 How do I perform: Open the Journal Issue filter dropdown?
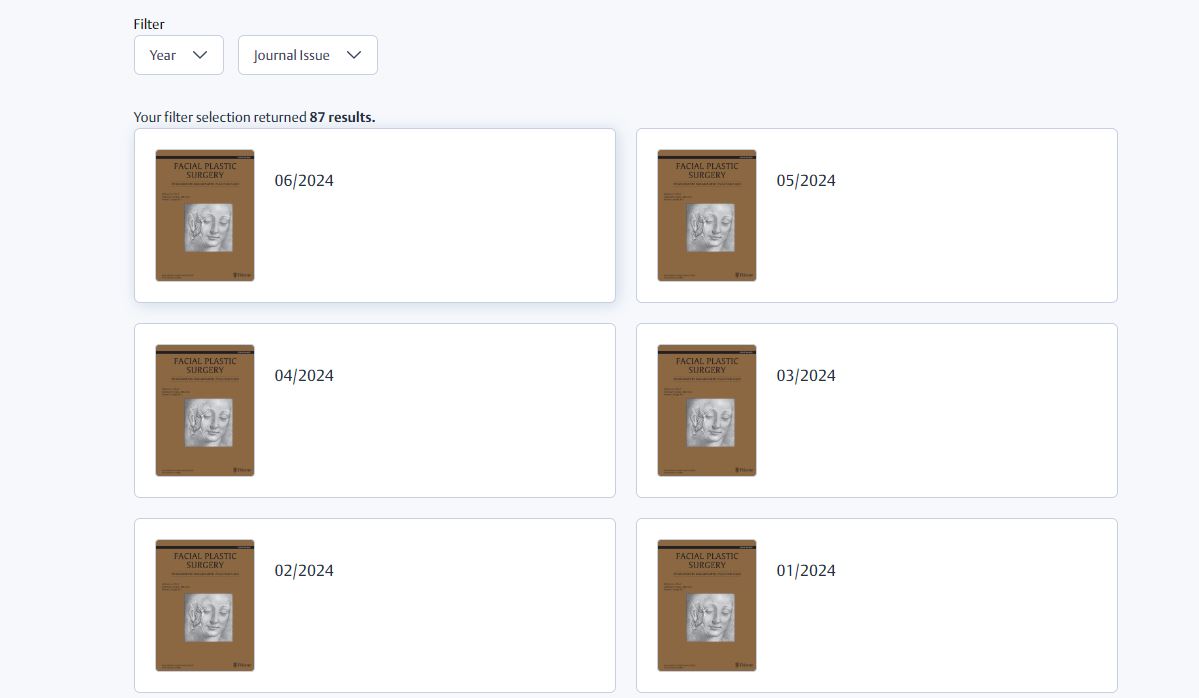[307, 55]
